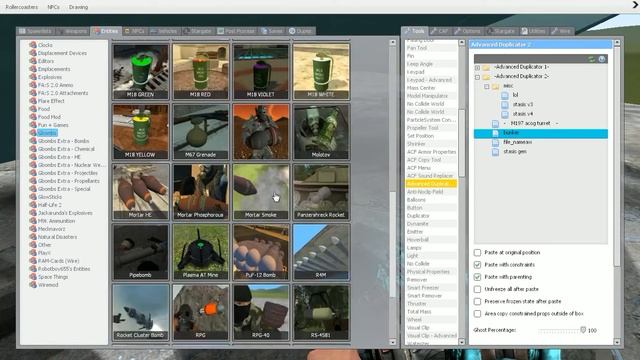Select the Gbombs Extra - Bombs category
Image resolution: width=640 pixels, height=360 pixels.
pos(64,141)
